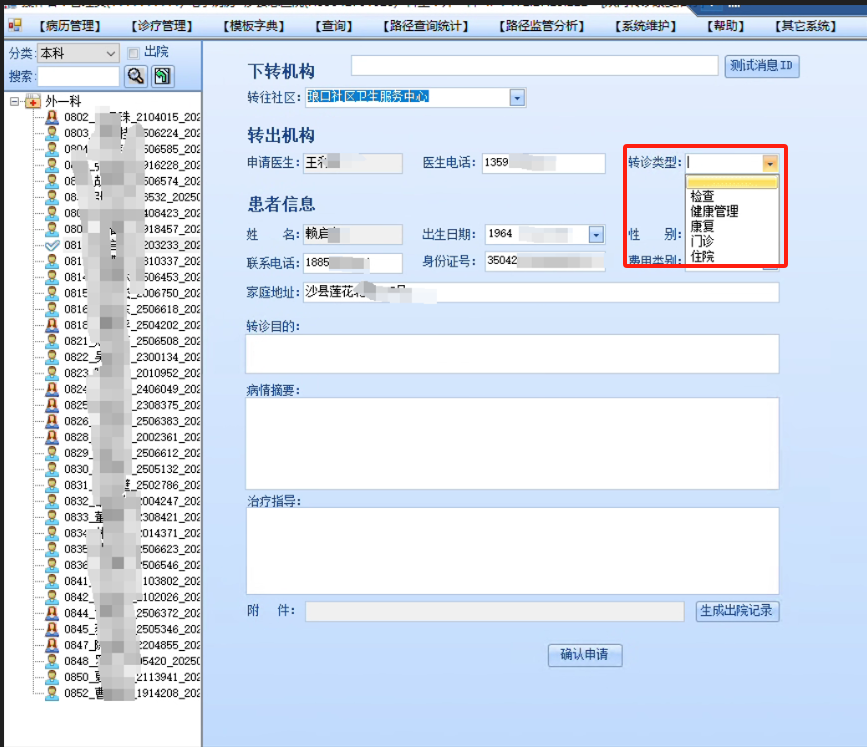Click the search magnifier icon button

135,76
